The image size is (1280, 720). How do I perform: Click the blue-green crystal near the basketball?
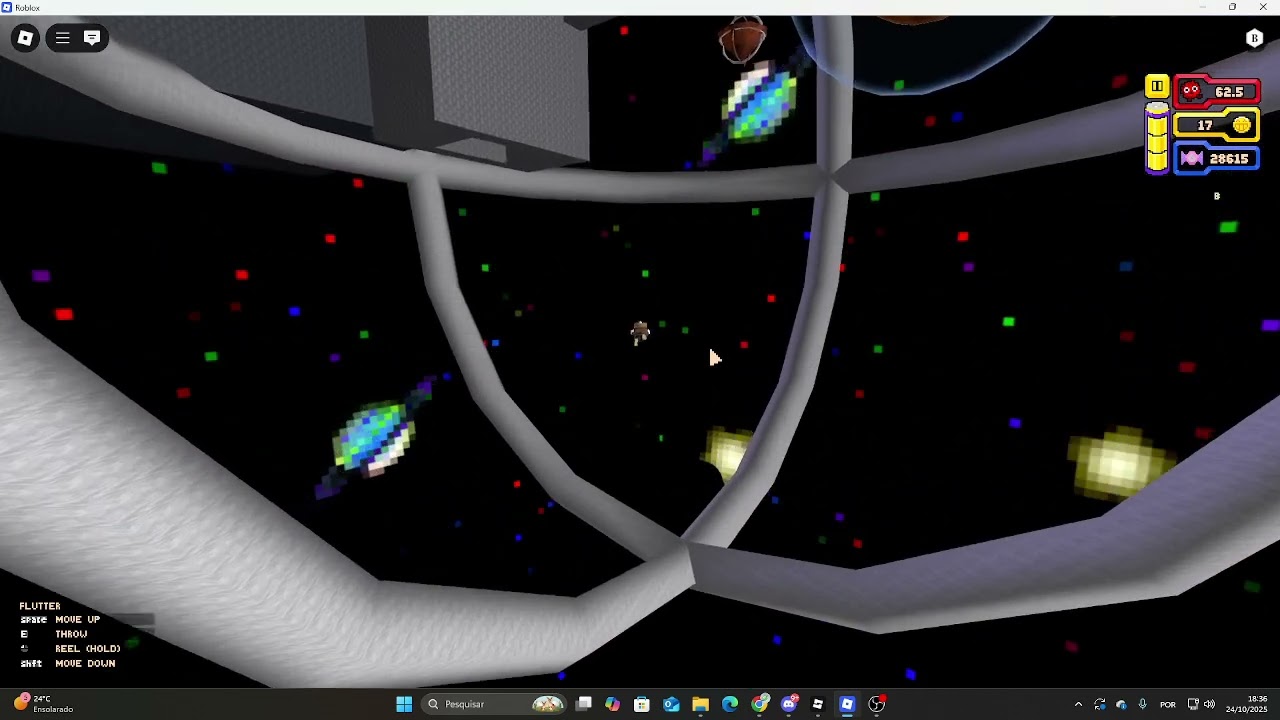point(759,104)
